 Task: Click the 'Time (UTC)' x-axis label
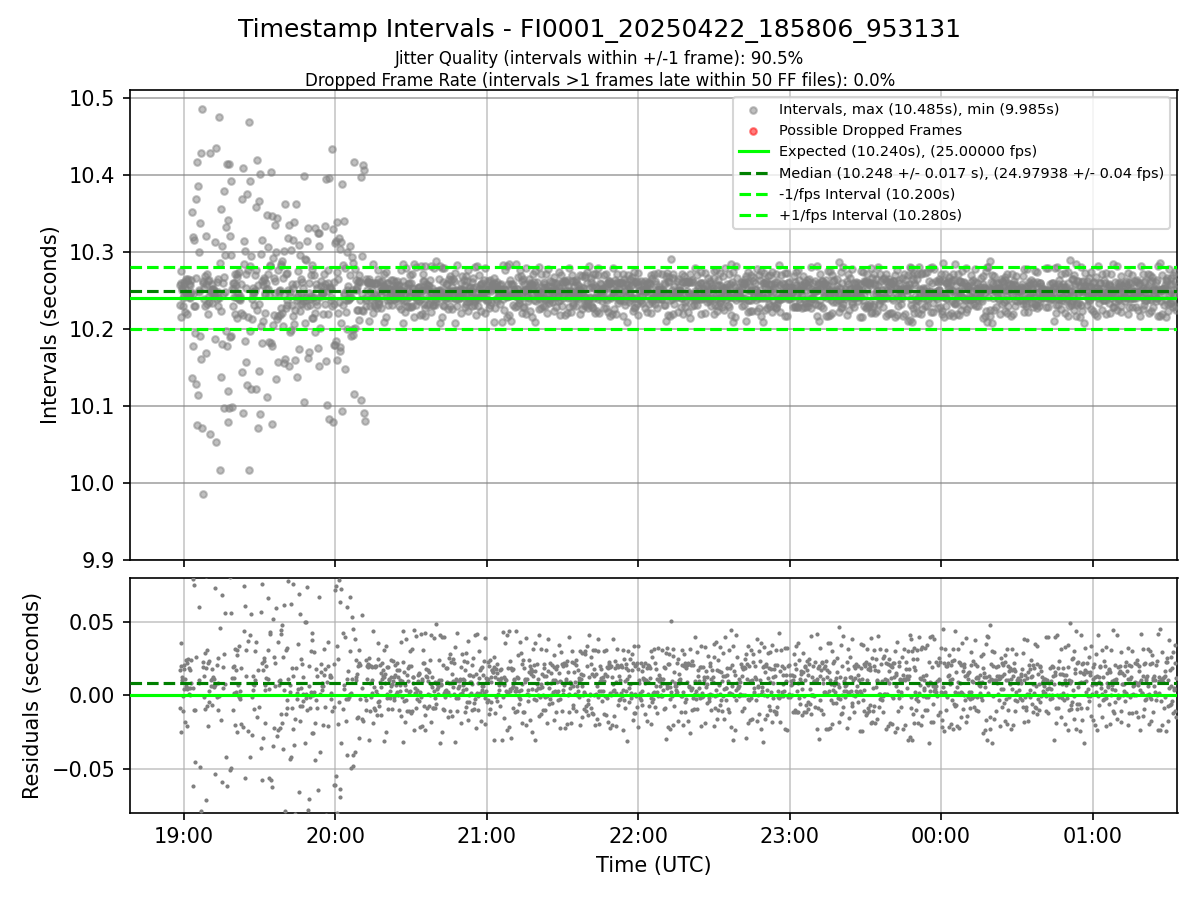click(653, 865)
